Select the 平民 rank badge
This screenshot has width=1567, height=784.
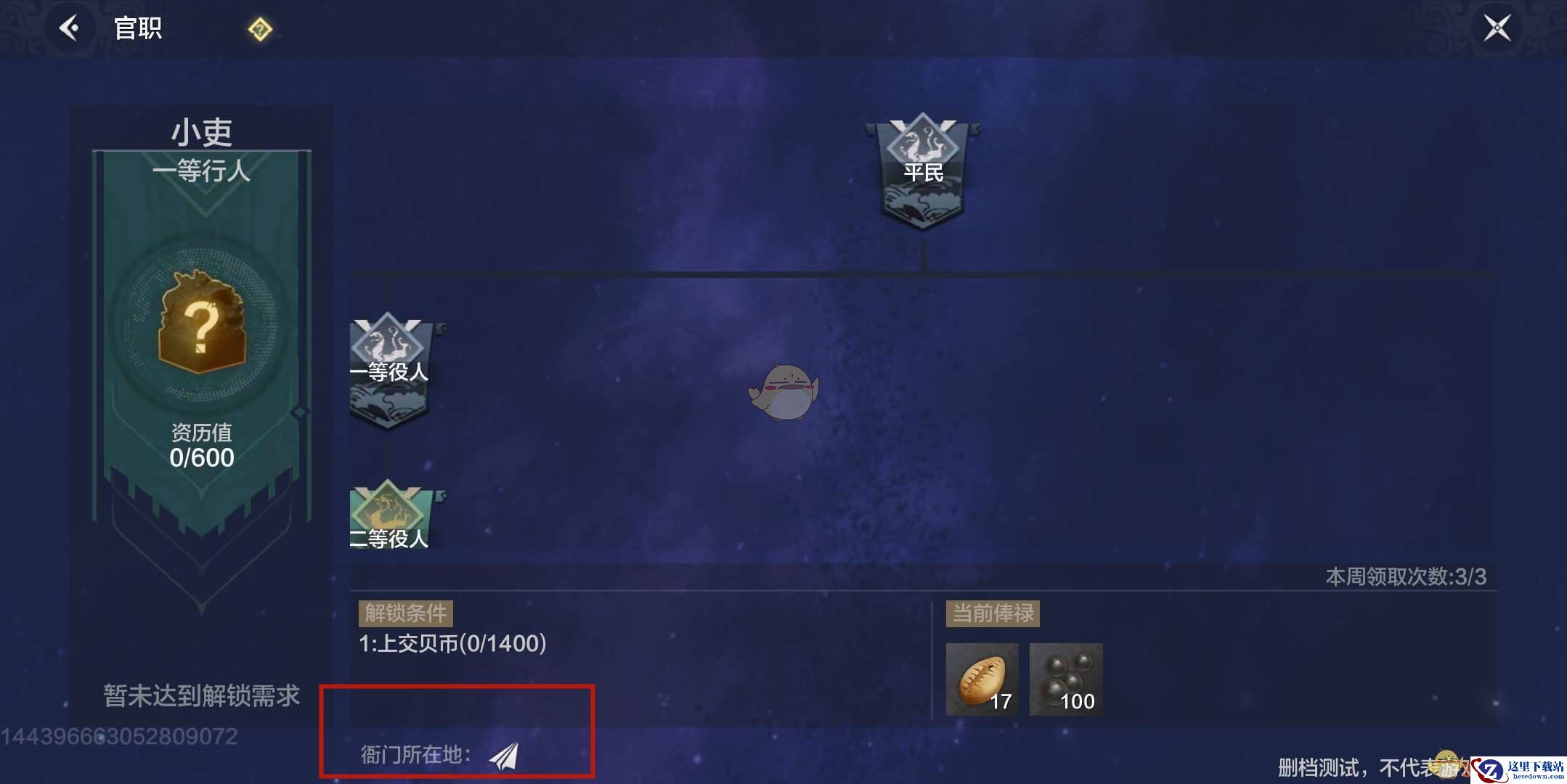(x=923, y=171)
